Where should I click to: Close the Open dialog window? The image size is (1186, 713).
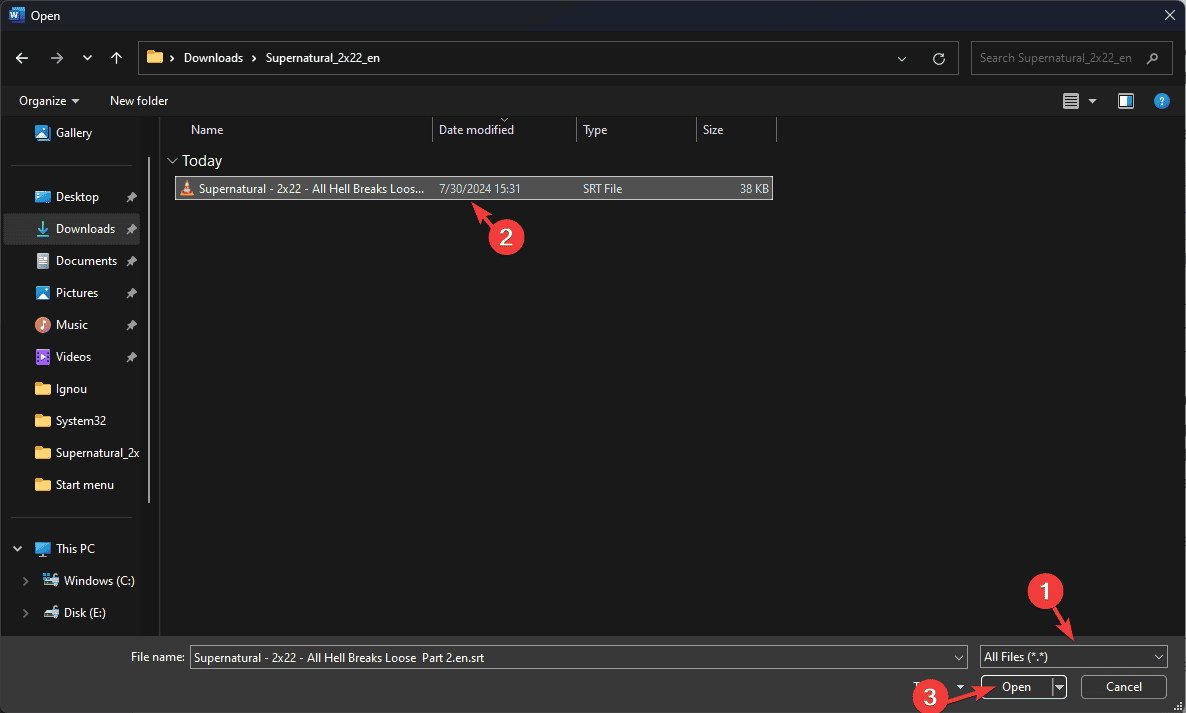point(1169,15)
